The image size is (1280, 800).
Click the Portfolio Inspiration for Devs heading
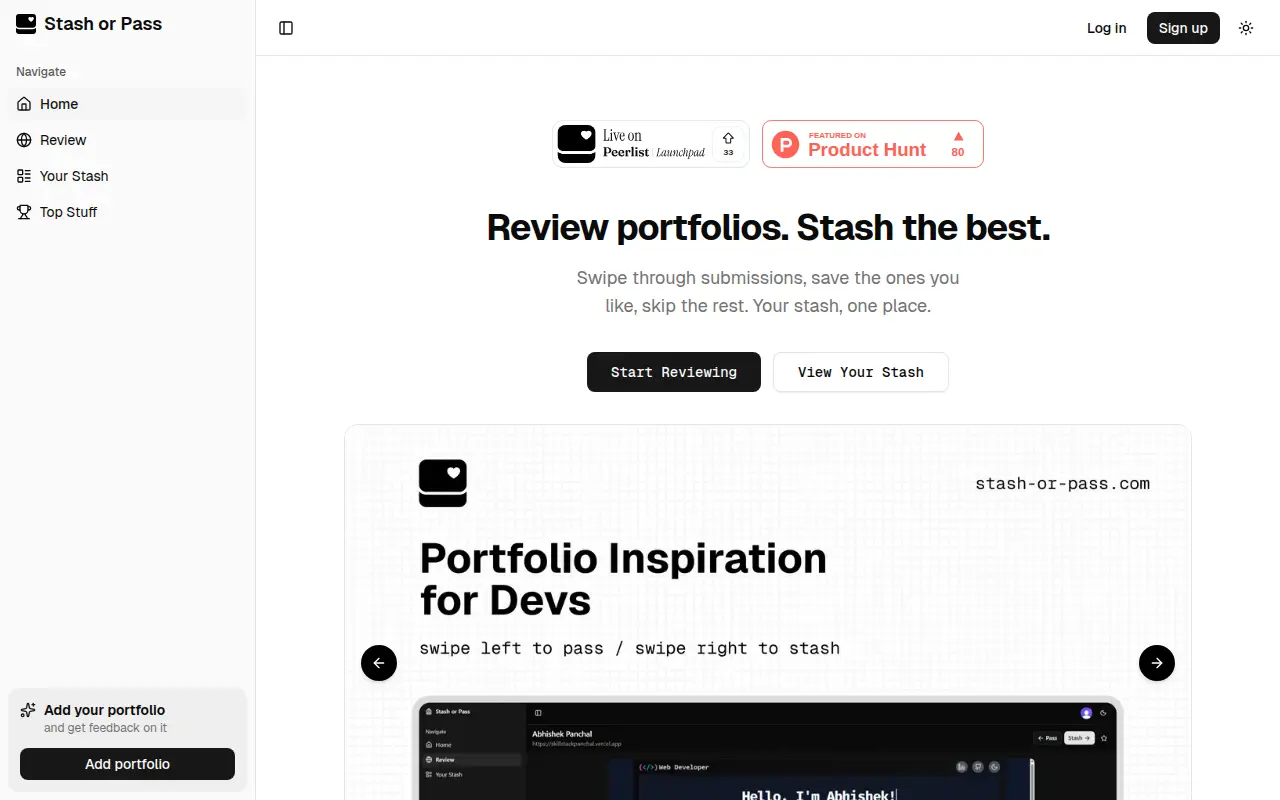[x=623, y=579]
